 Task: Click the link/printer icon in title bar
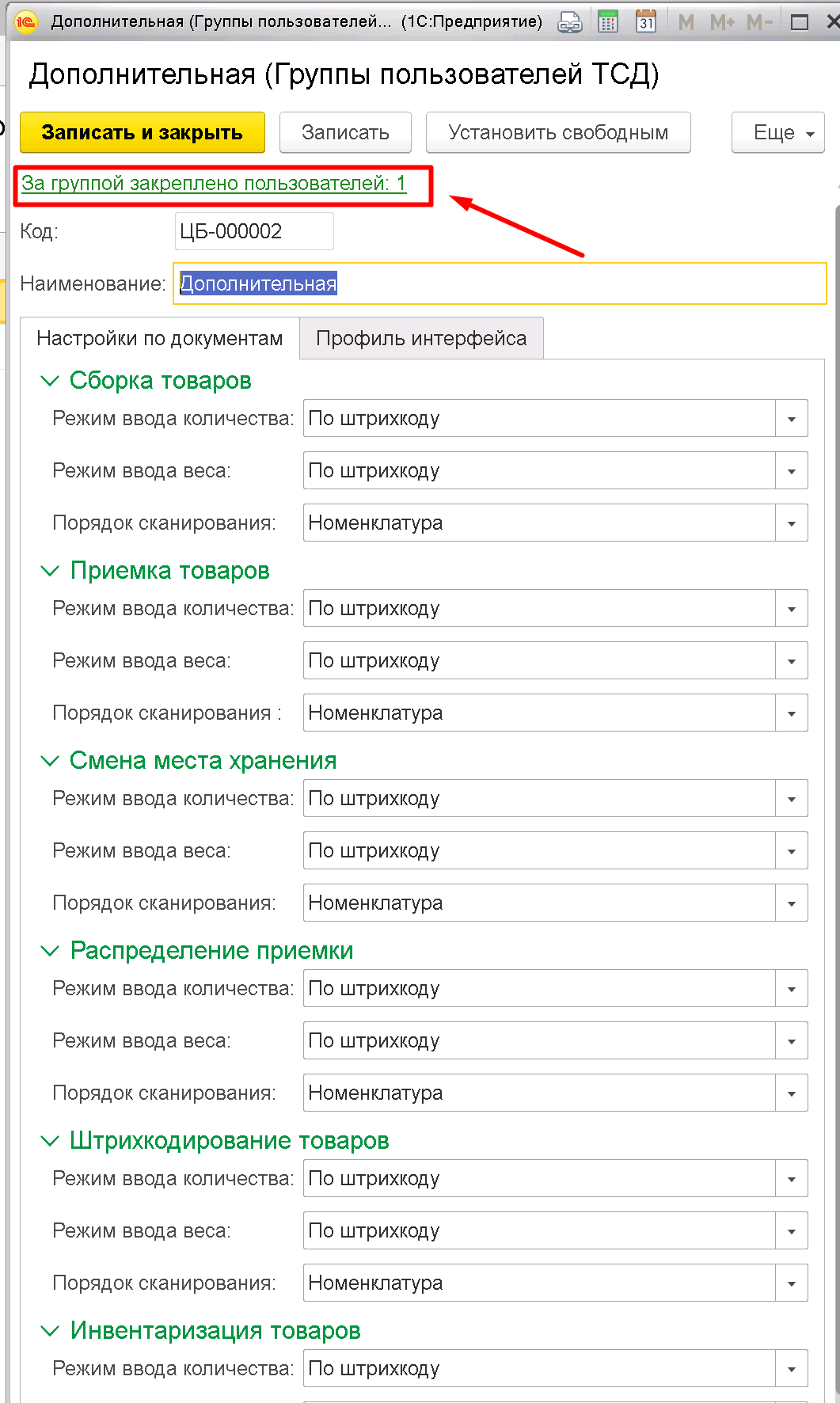coord(569,22)
